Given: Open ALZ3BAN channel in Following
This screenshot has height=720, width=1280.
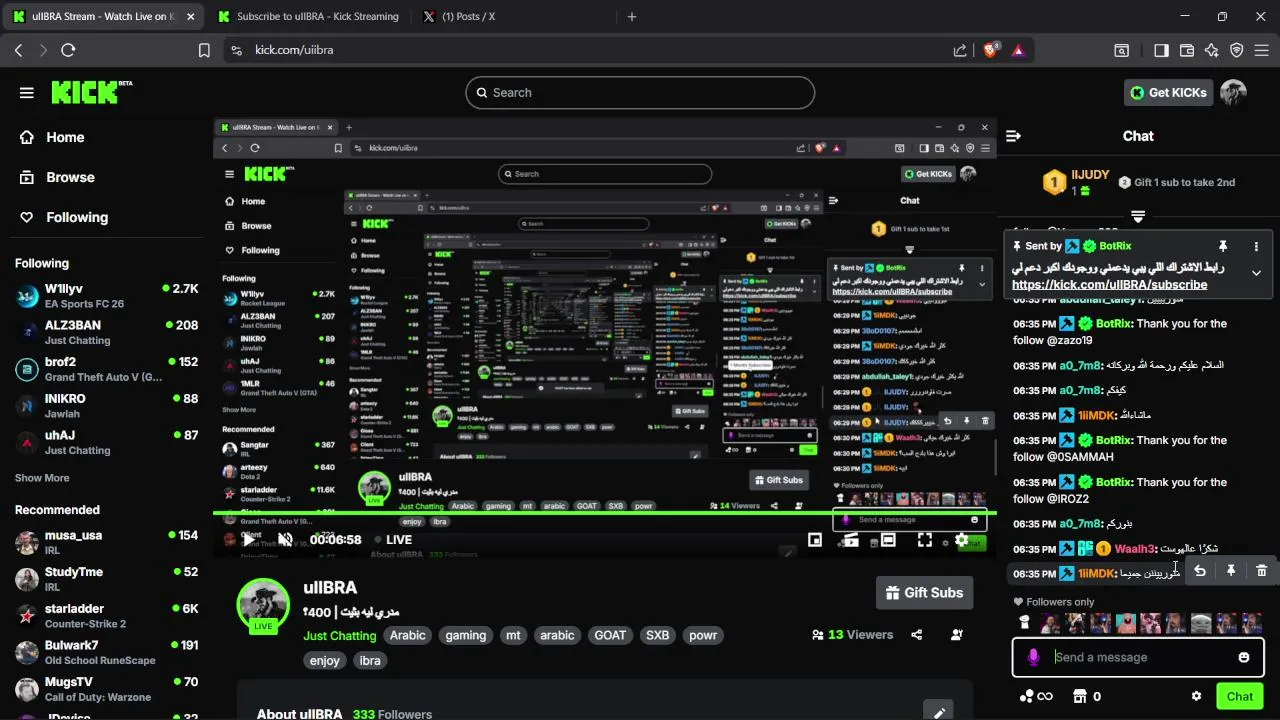Looking at the screenshot, I should 107,332.
